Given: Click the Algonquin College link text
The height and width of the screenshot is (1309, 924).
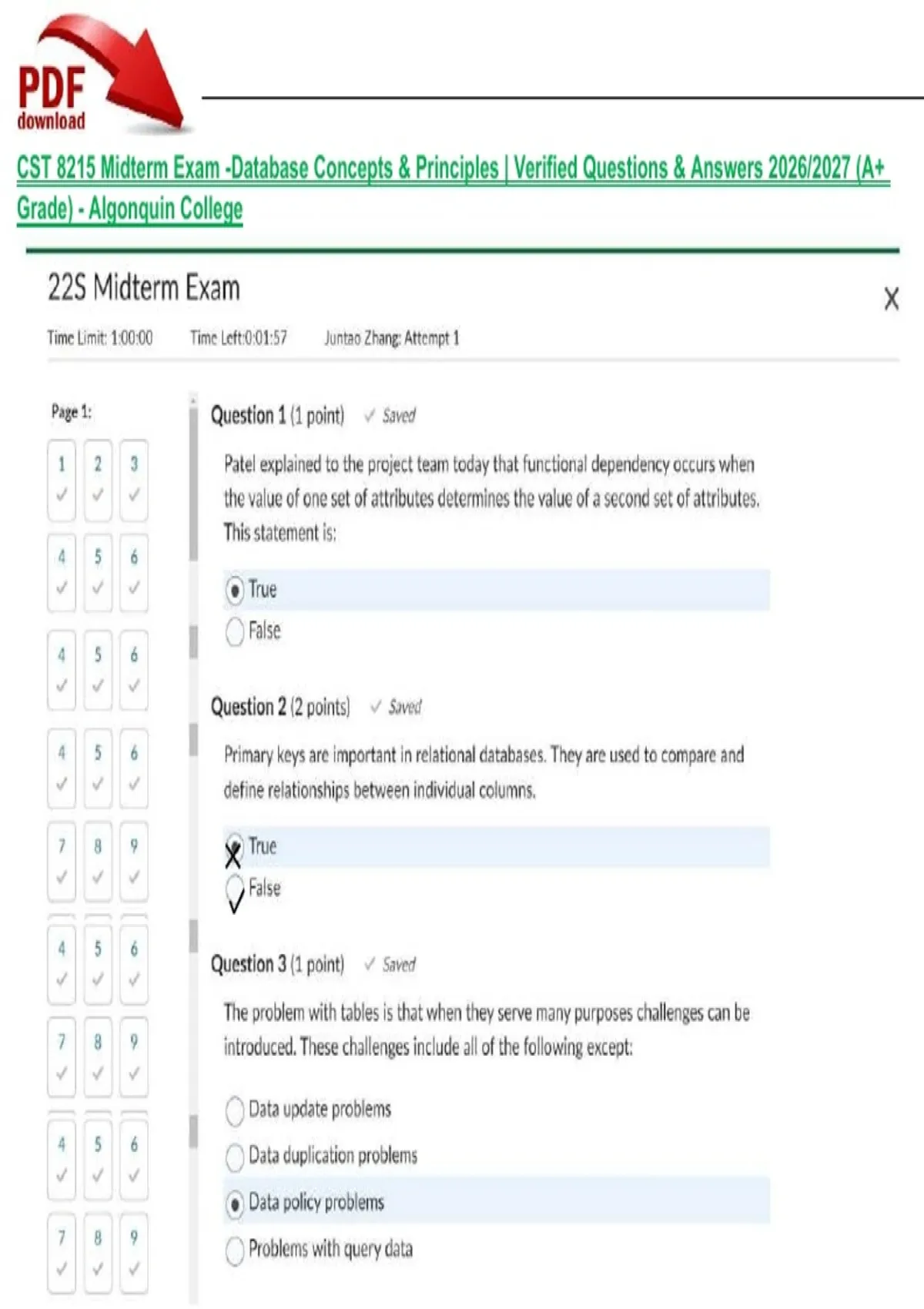Looking at the screenshot, I should click(166, 209).
